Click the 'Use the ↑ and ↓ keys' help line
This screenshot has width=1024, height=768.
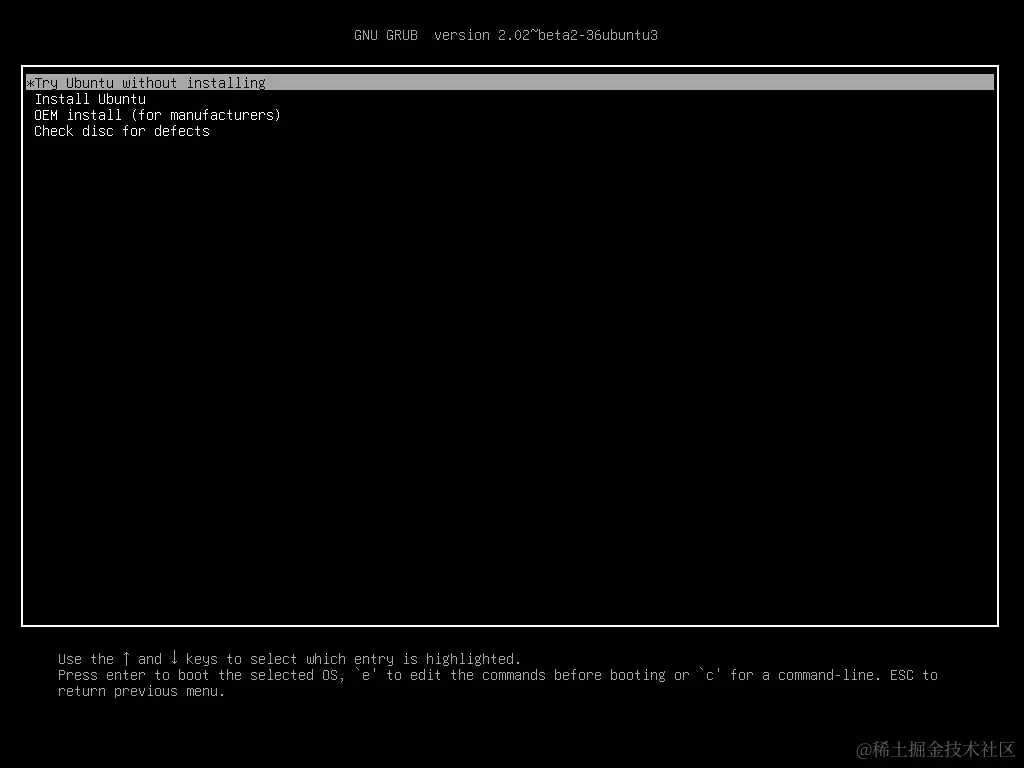click(x=289, y=658)
